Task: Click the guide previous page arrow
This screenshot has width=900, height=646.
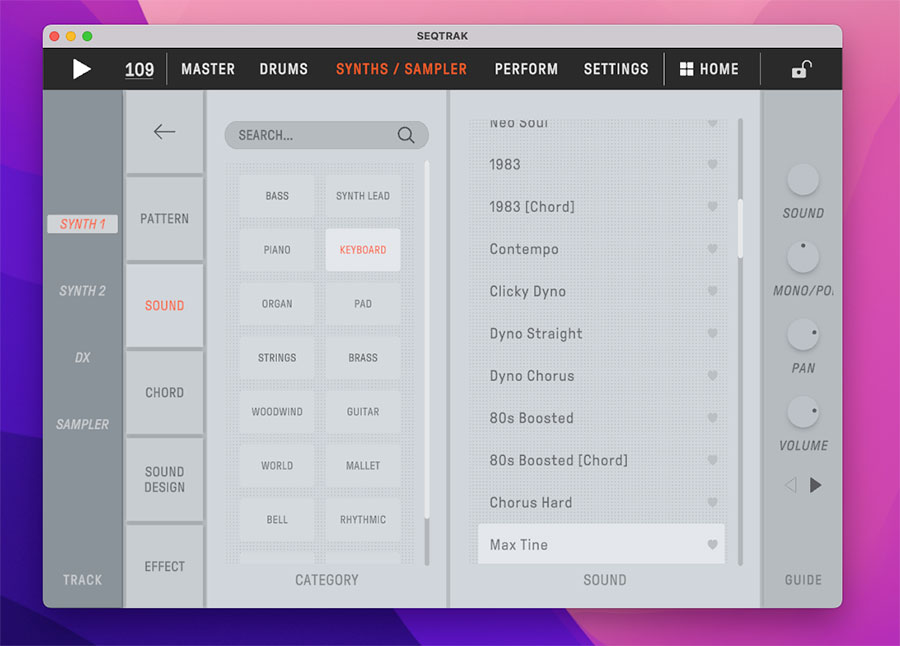Action: (790, 485)
